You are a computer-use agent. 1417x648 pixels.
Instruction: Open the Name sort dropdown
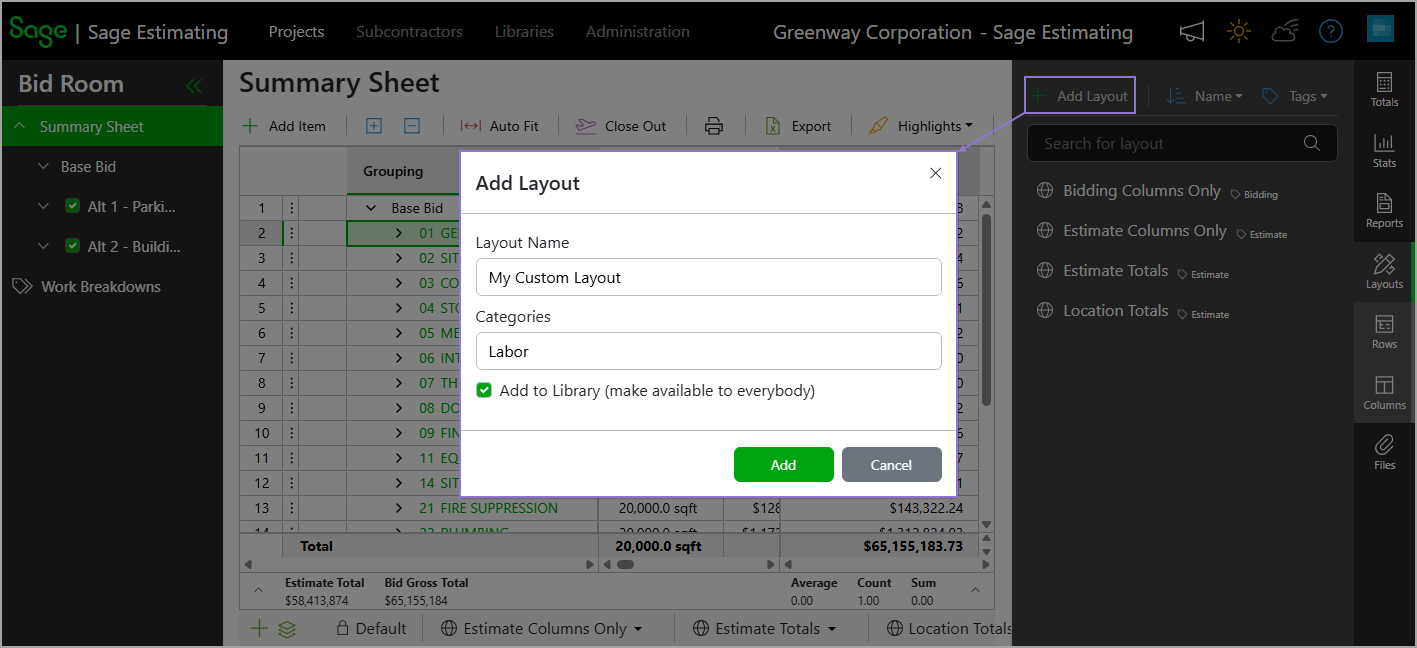tap(1205, 96)
